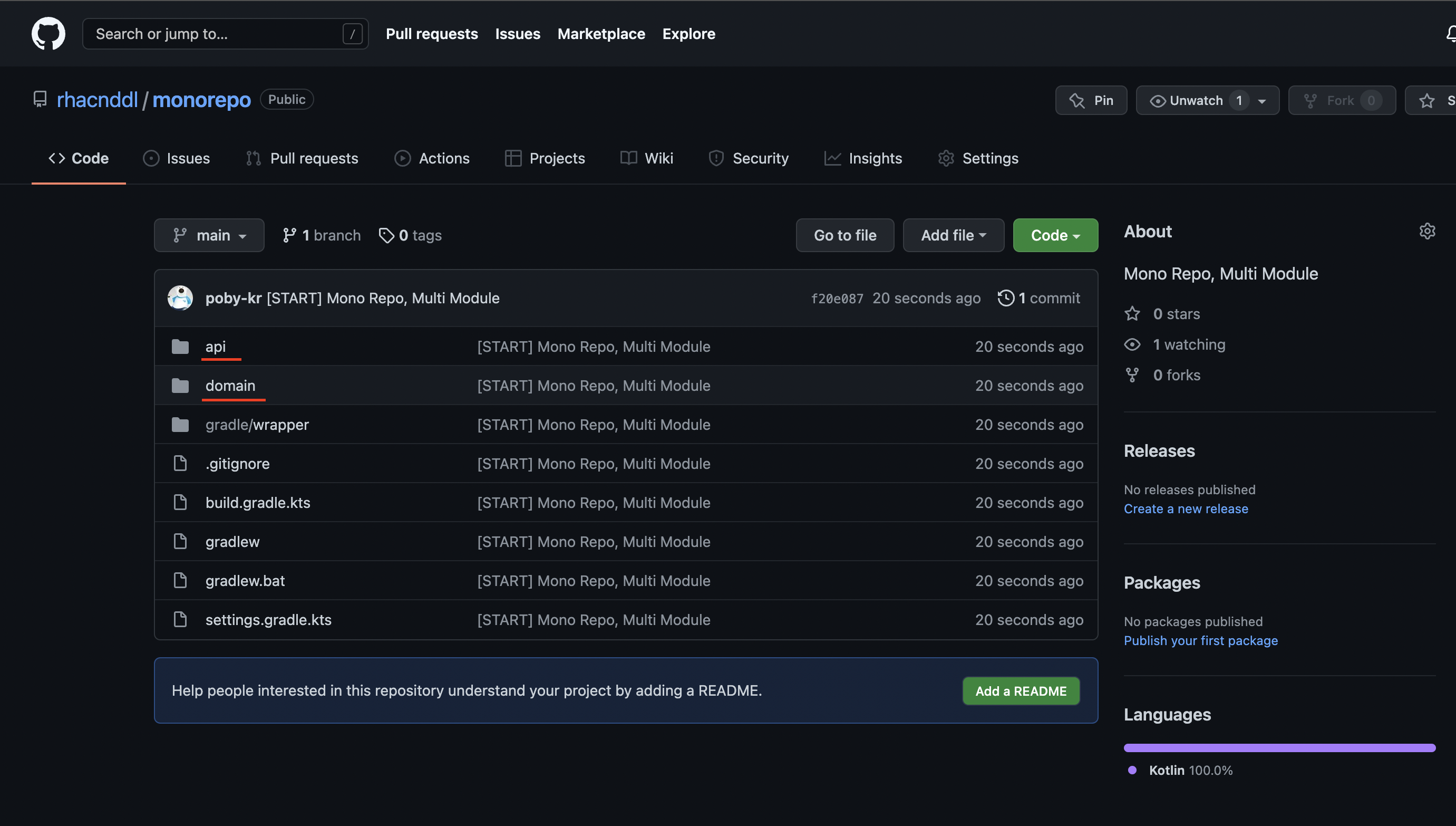Click the eye icon beside 1 watching
The image size is (1456, 826).
[1132, 344]
